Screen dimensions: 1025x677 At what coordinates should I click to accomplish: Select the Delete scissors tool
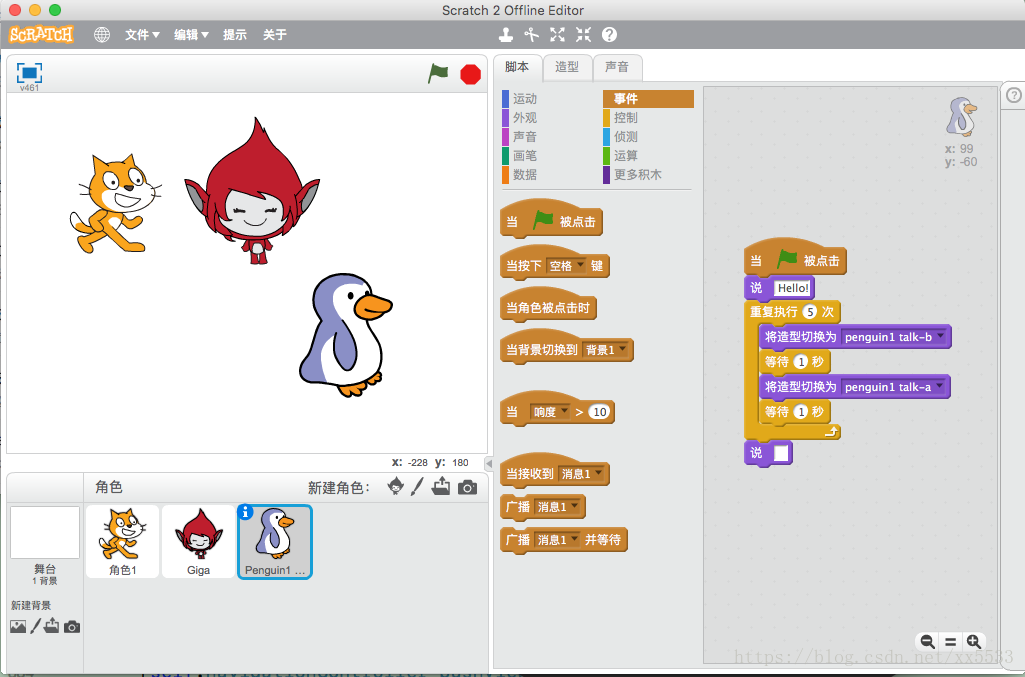(x=531, y=35)
